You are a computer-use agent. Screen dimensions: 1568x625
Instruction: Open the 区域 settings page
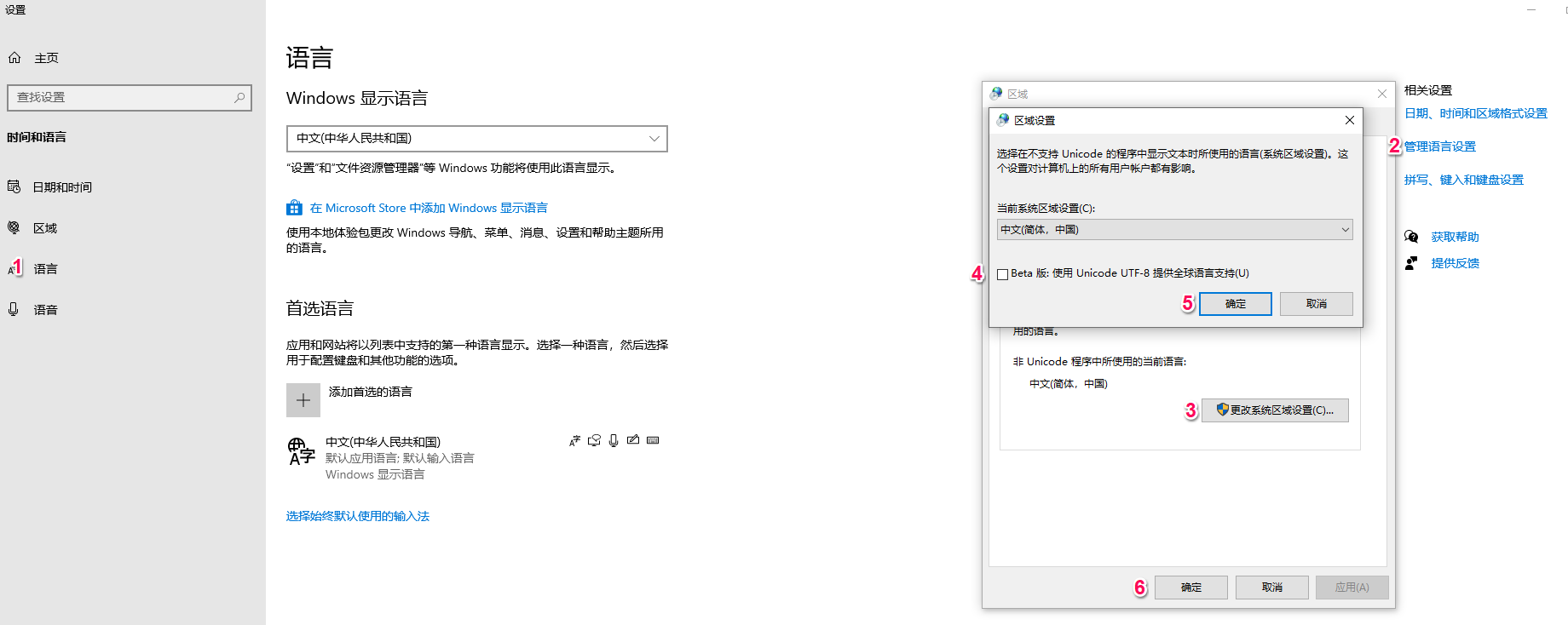[45, 228]
